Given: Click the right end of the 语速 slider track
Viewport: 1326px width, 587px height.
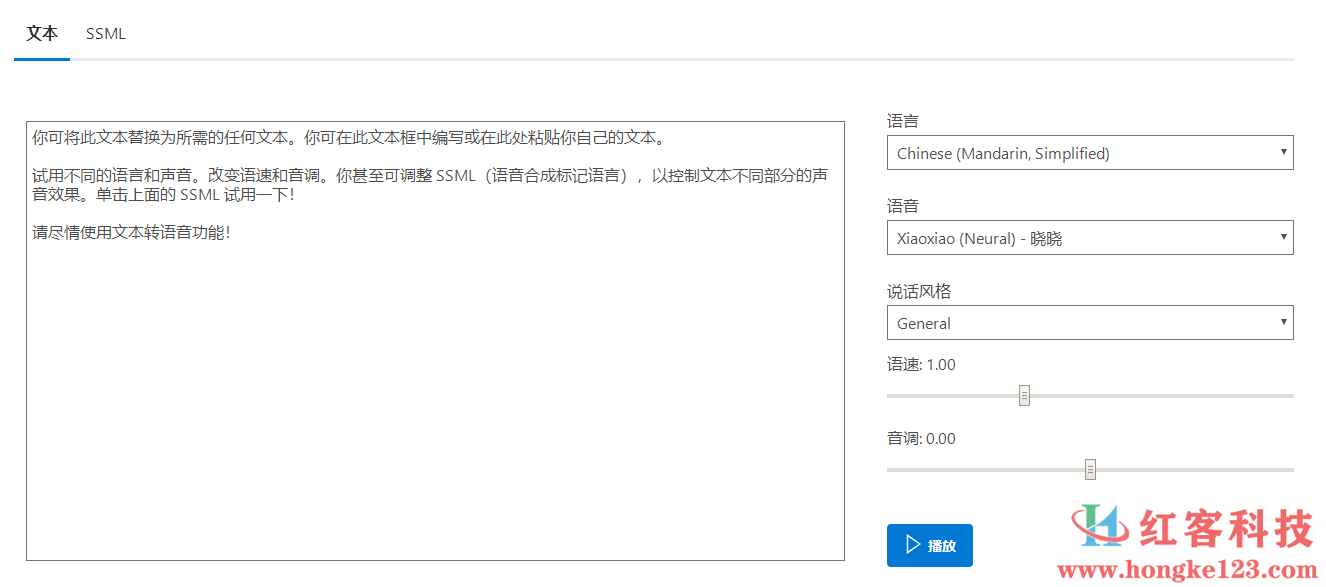Looking at the screenshot, I should [x=1290, y=396].
